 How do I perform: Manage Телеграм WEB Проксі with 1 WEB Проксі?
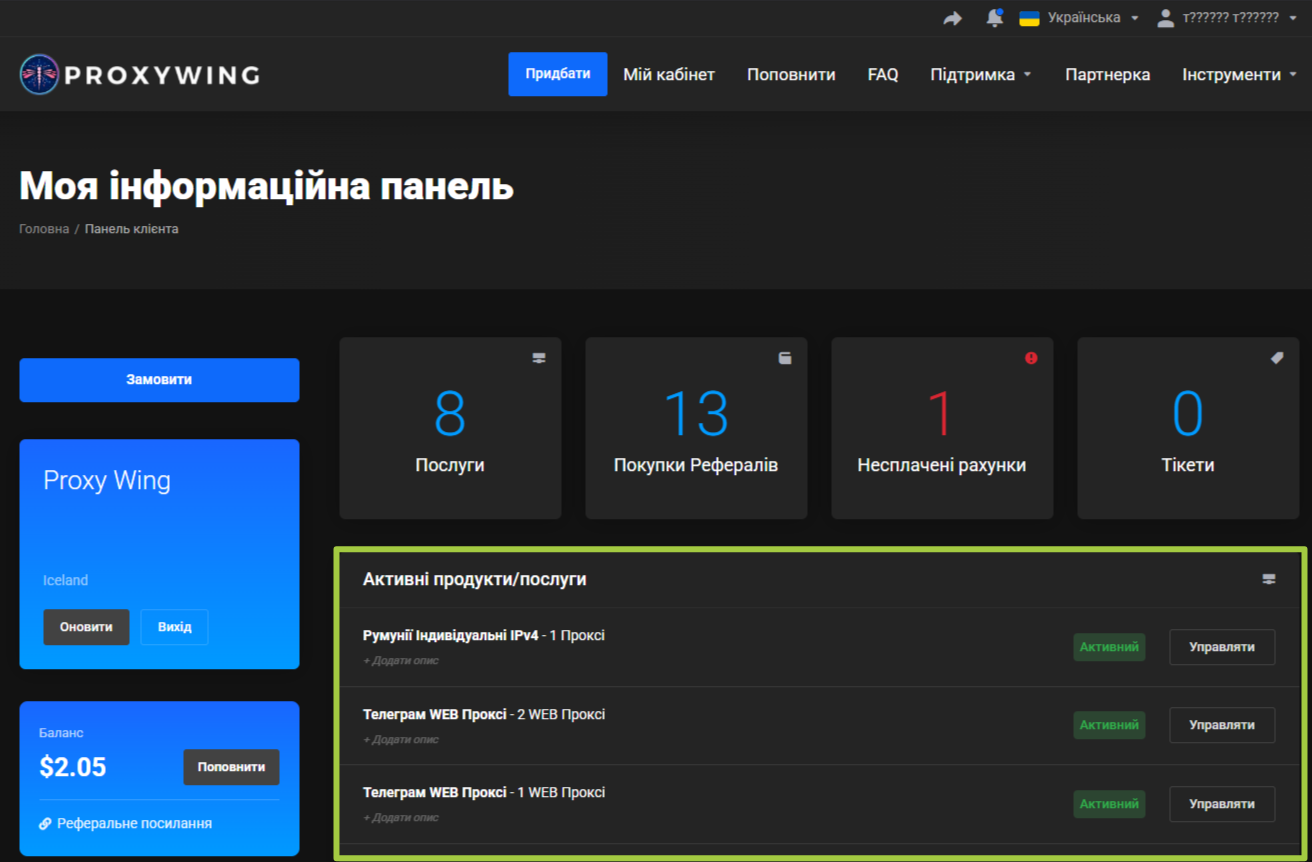coord(1222,804)
